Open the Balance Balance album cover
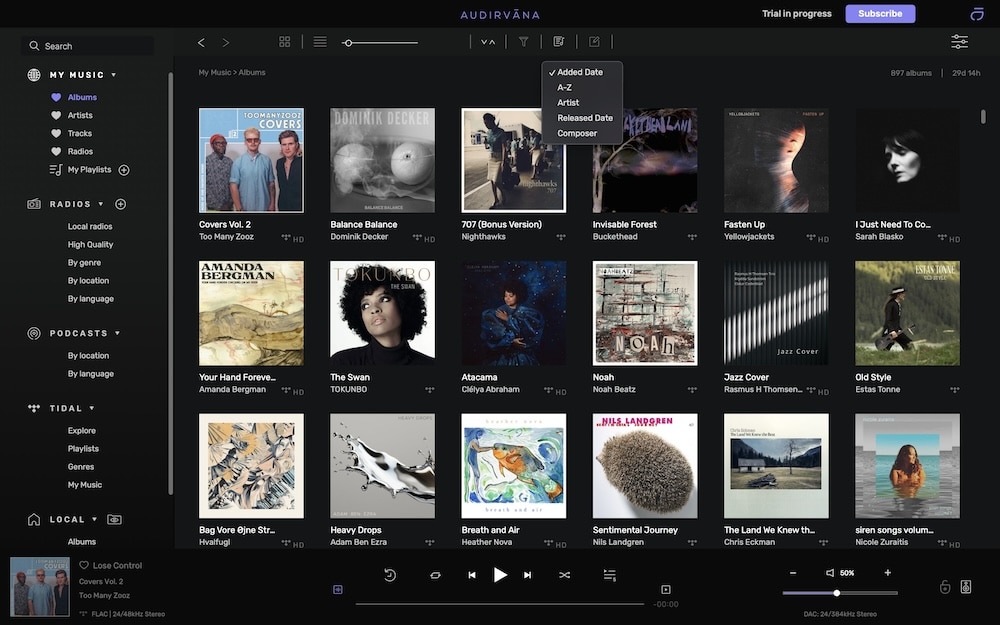1000x625 pixels. tap(383, 160)
